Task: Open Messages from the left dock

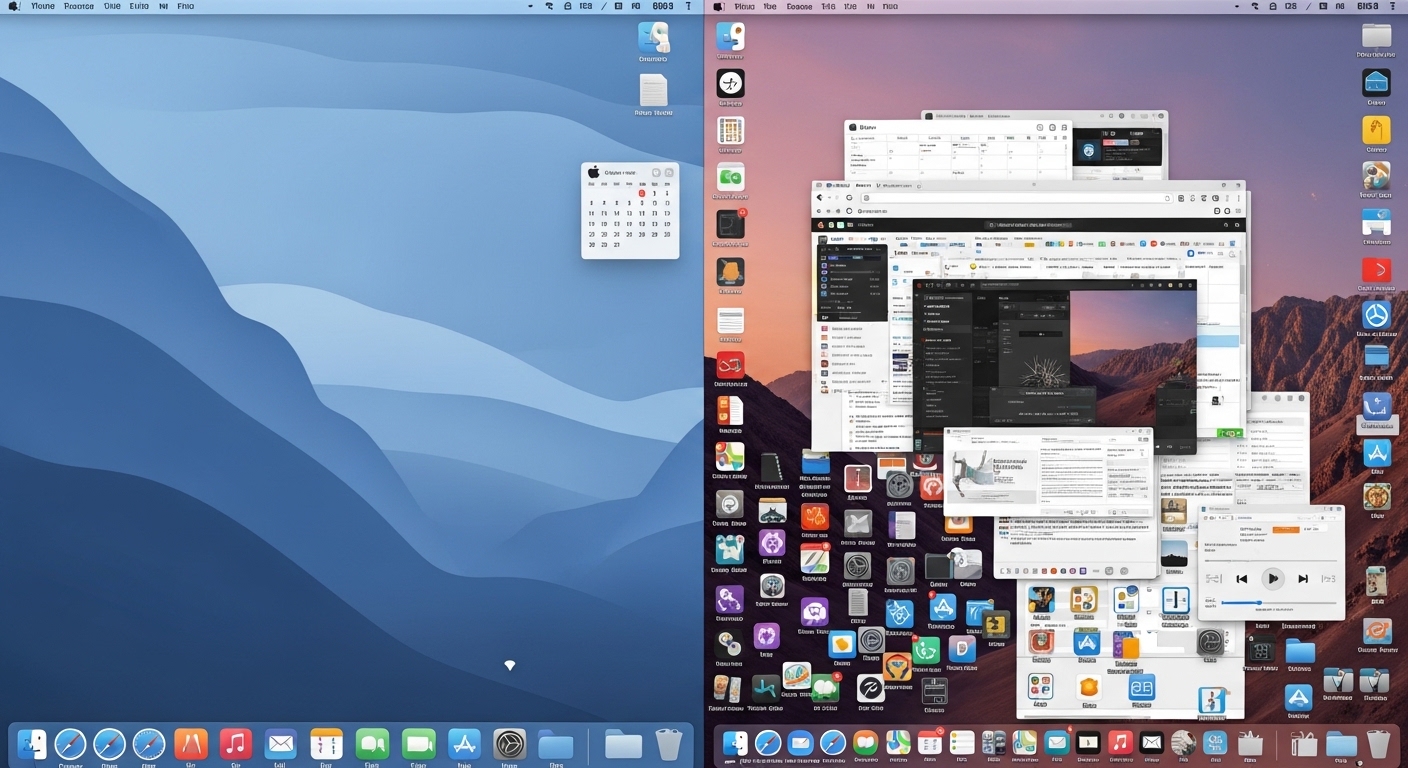Action: pos(372,744)
